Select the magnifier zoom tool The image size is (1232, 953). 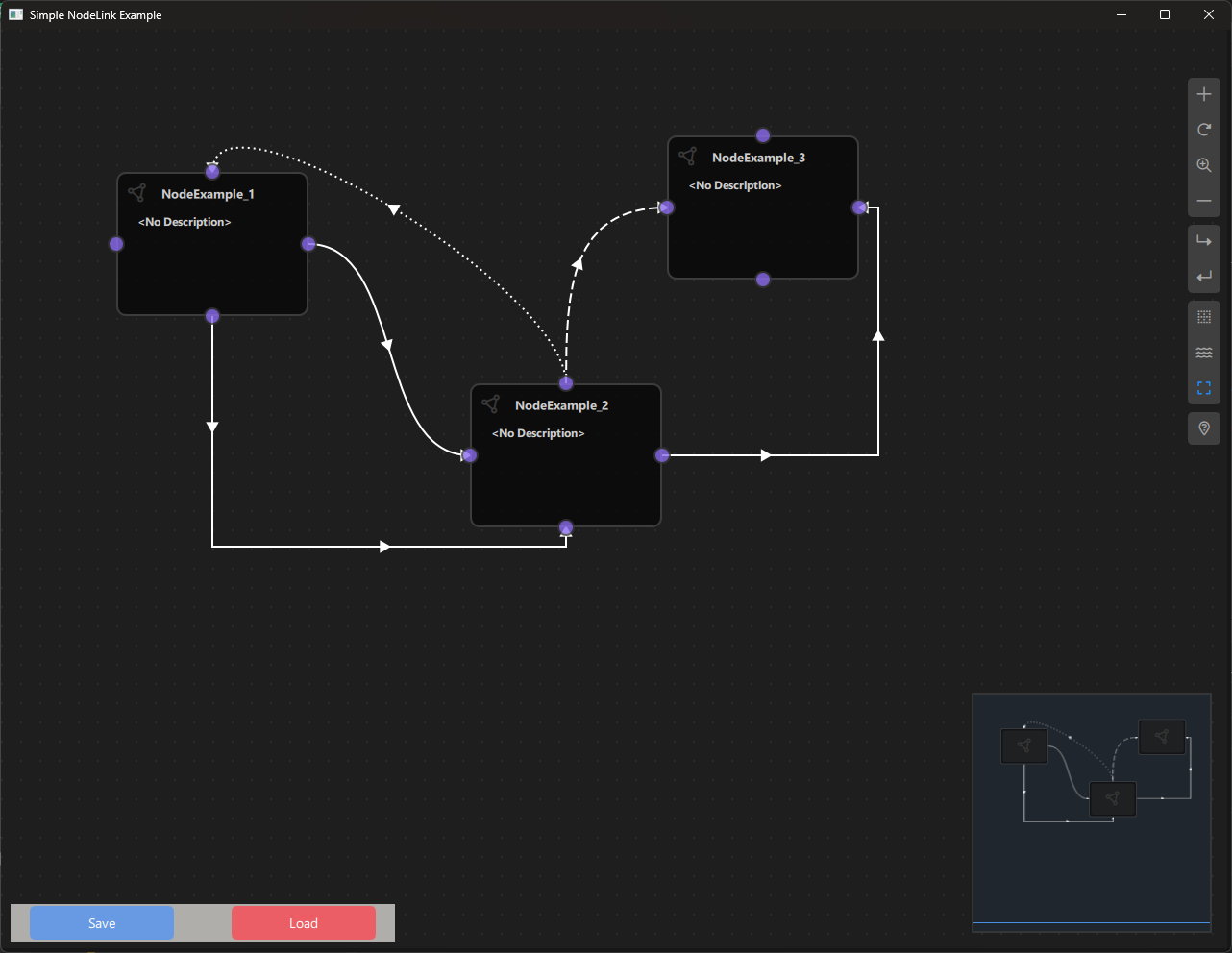click(1204, 164)
